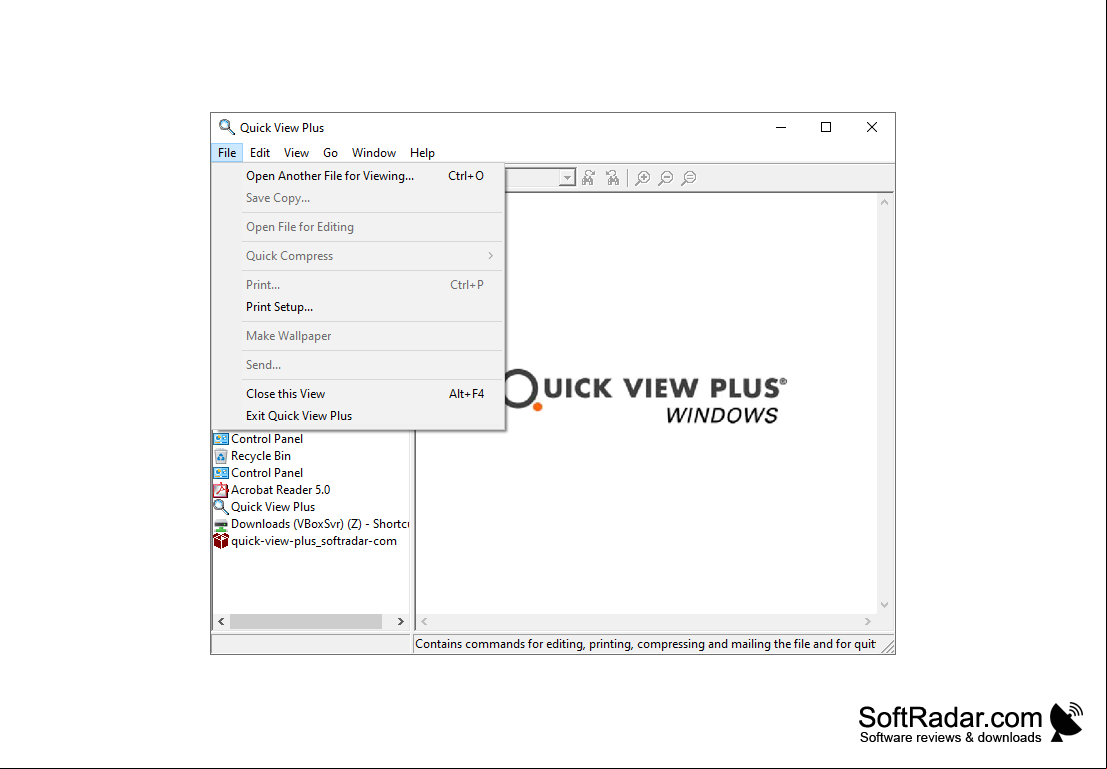
Task: Open the View menu
Action: click(297, 153)
